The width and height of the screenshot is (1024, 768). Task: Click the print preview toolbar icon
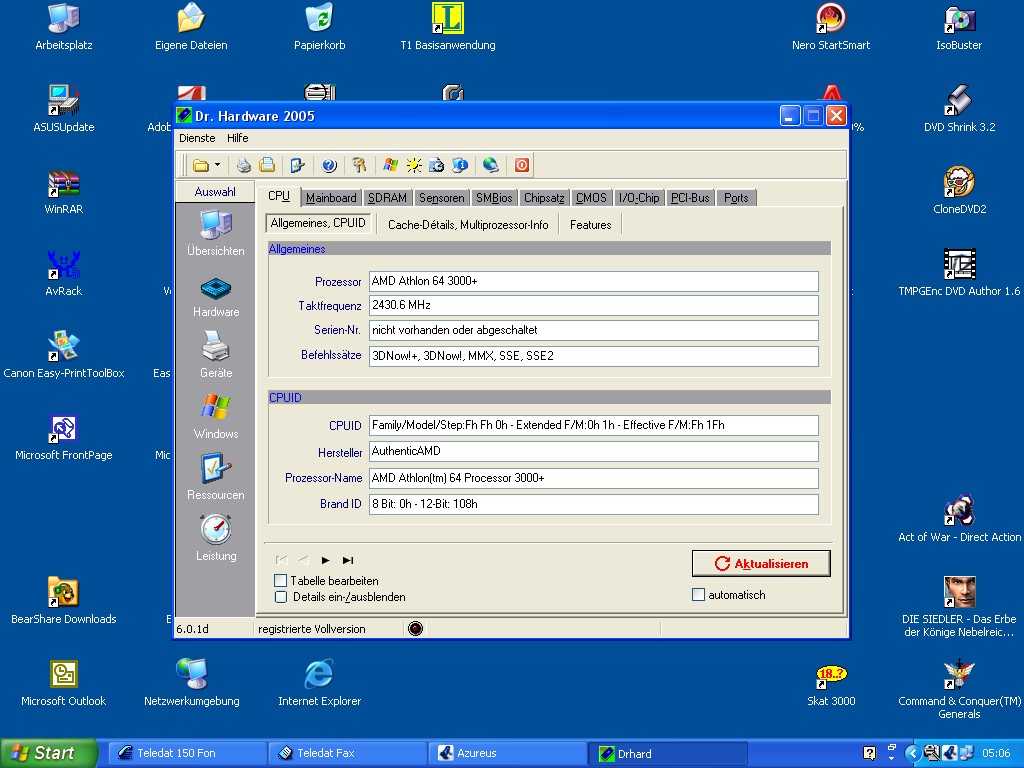click(266, 165)
